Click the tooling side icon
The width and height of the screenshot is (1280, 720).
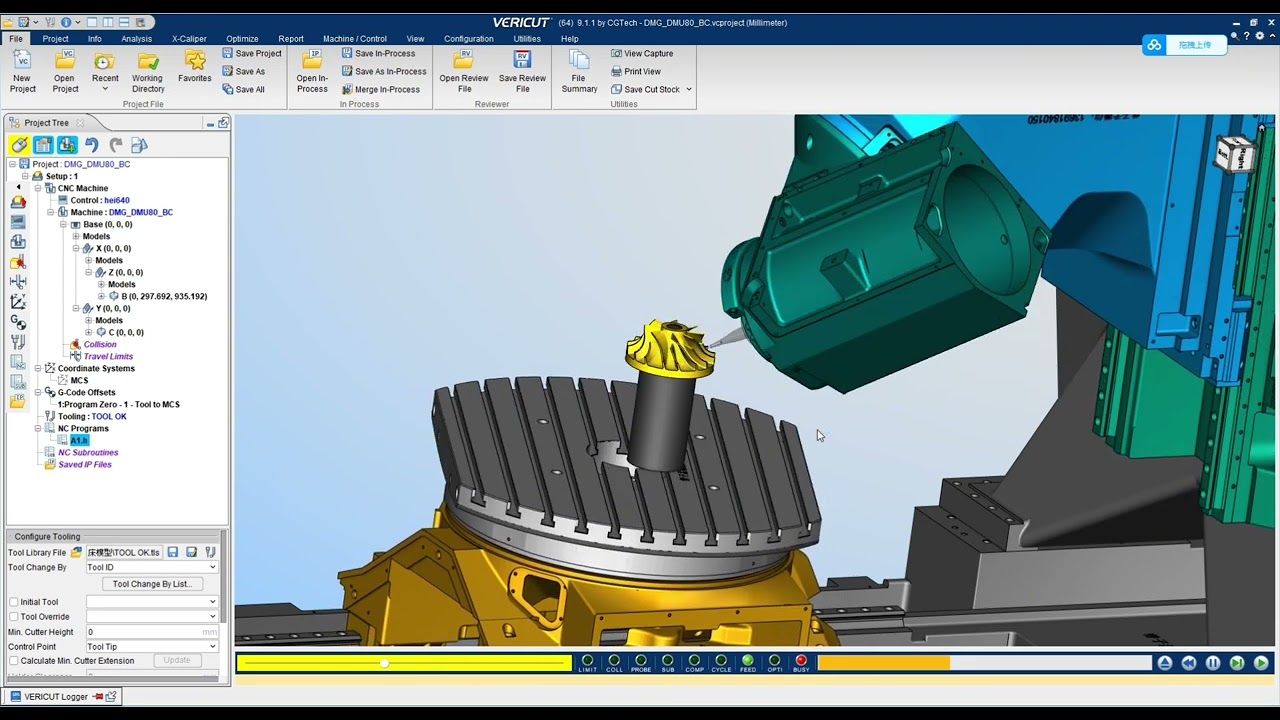(x=18, y=342)
